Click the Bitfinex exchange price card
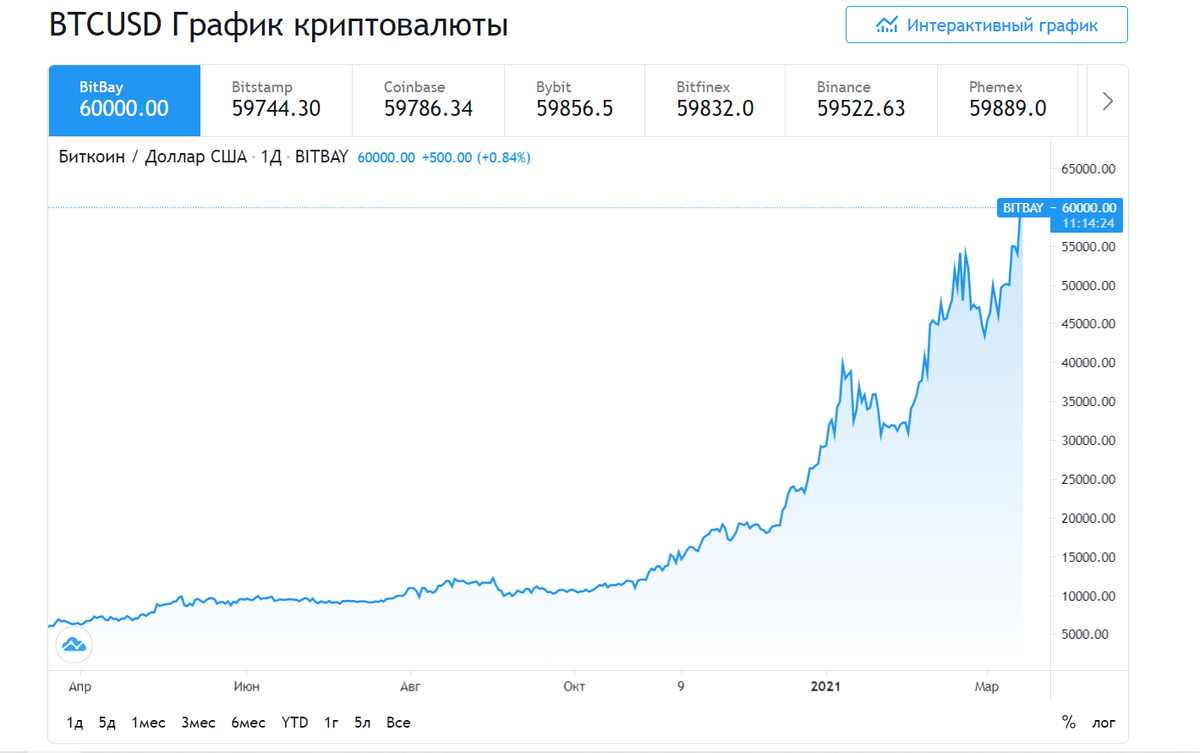1200x753 pixels. tap(716, 99)
